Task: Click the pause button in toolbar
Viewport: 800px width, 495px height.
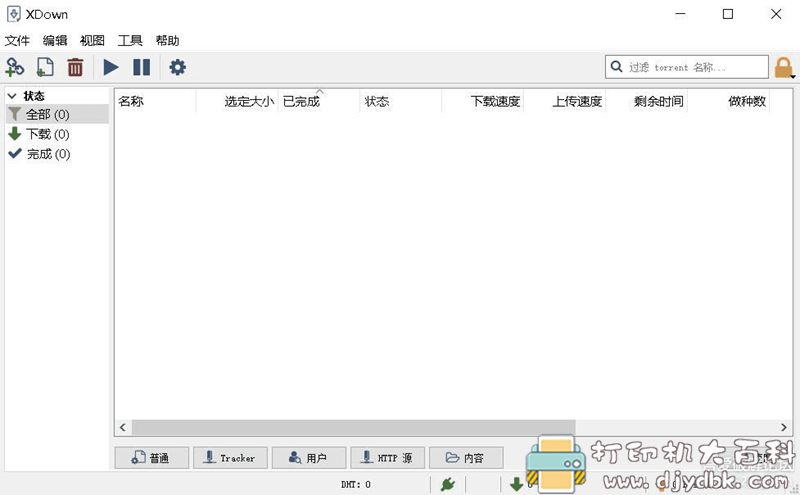Action: click(141, 67)
